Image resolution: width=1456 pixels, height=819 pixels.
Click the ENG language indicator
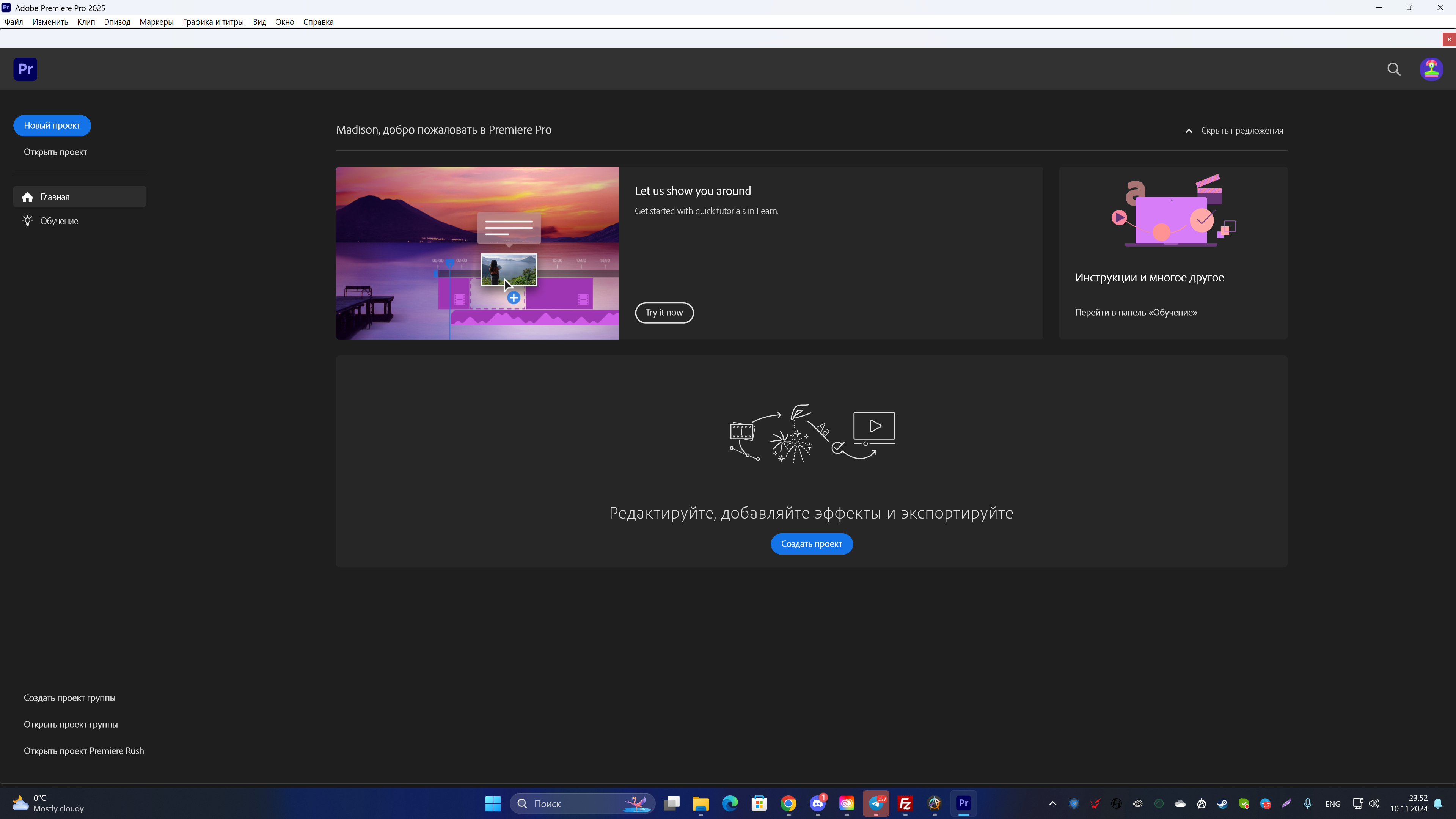pyautogui.click(x=1333, y=803)
